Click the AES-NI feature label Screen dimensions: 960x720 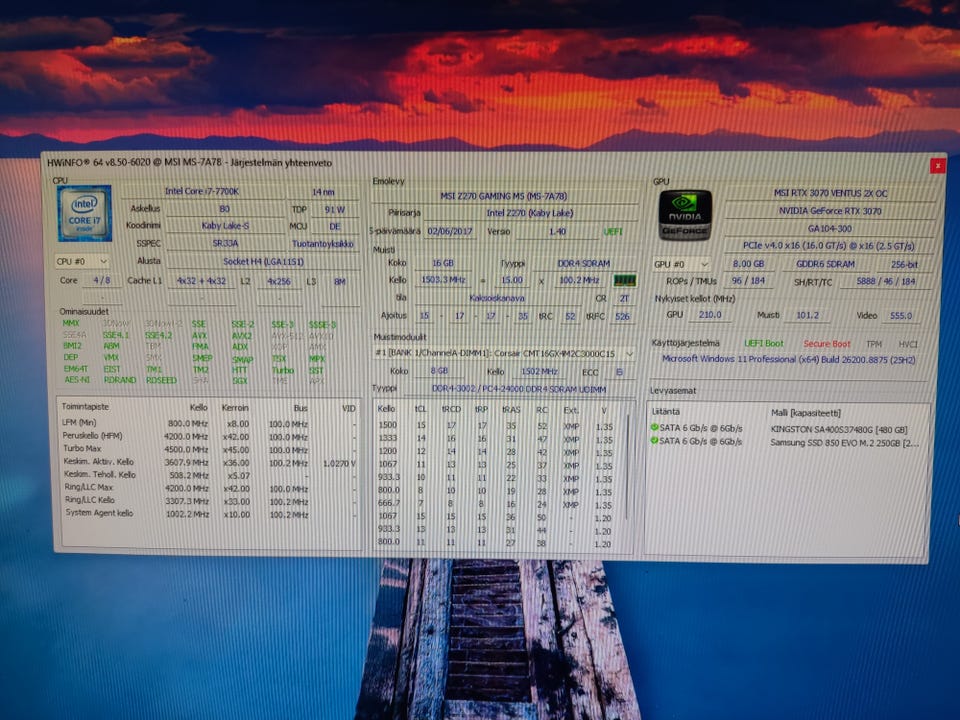(77, 380)
